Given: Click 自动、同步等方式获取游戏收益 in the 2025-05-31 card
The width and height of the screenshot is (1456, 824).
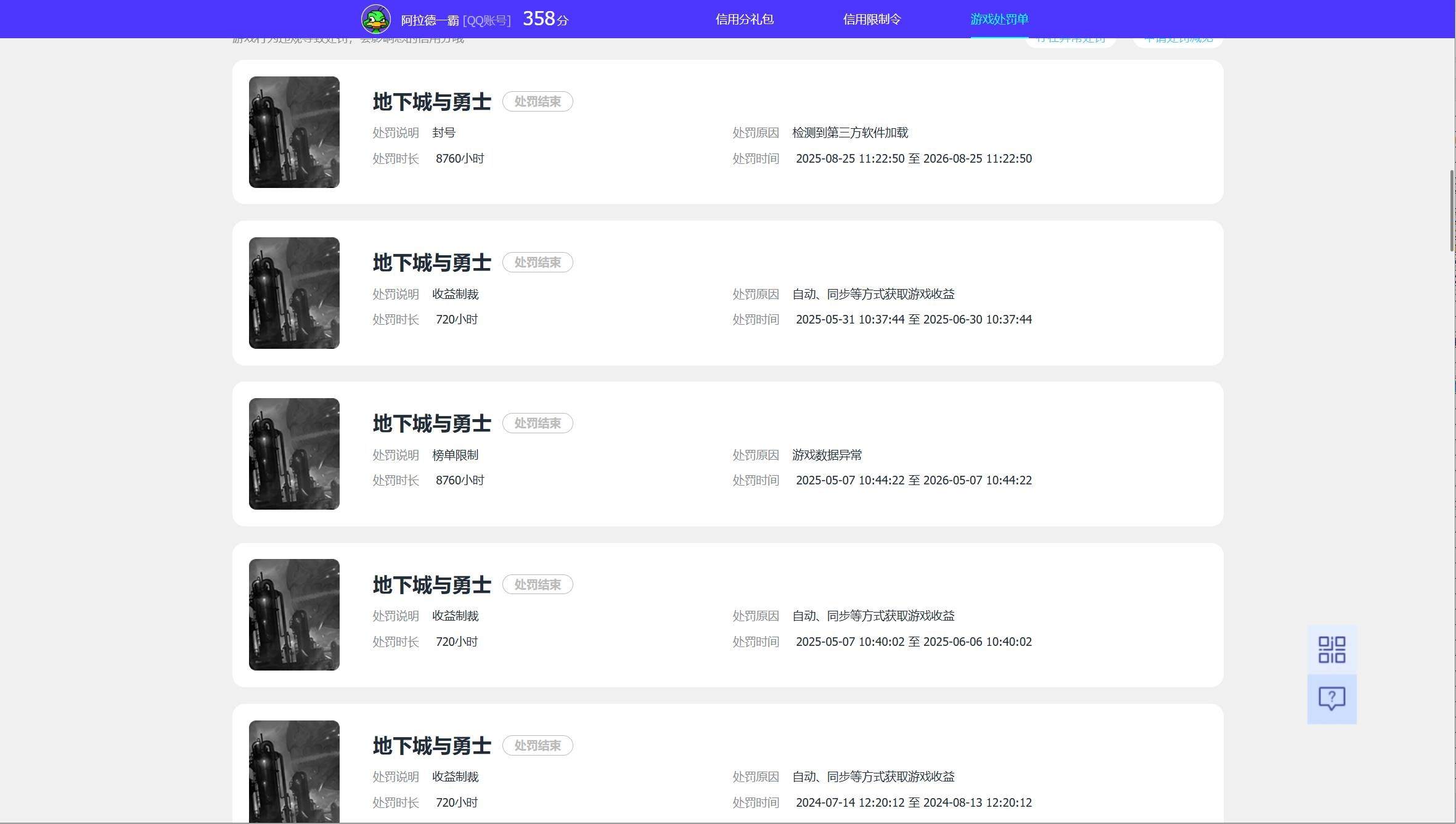Looking at the screenshot, I should click(x=873, y=294).
